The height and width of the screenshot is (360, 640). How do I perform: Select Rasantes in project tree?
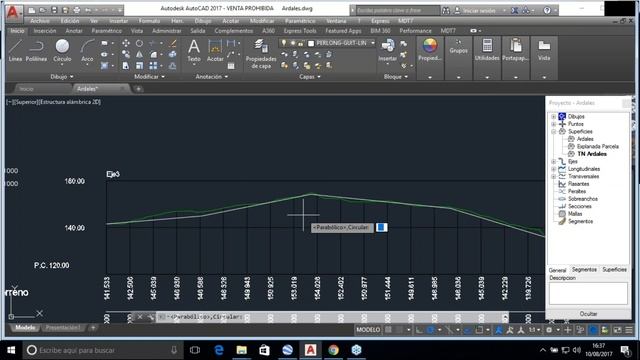[x=578, y=184]
